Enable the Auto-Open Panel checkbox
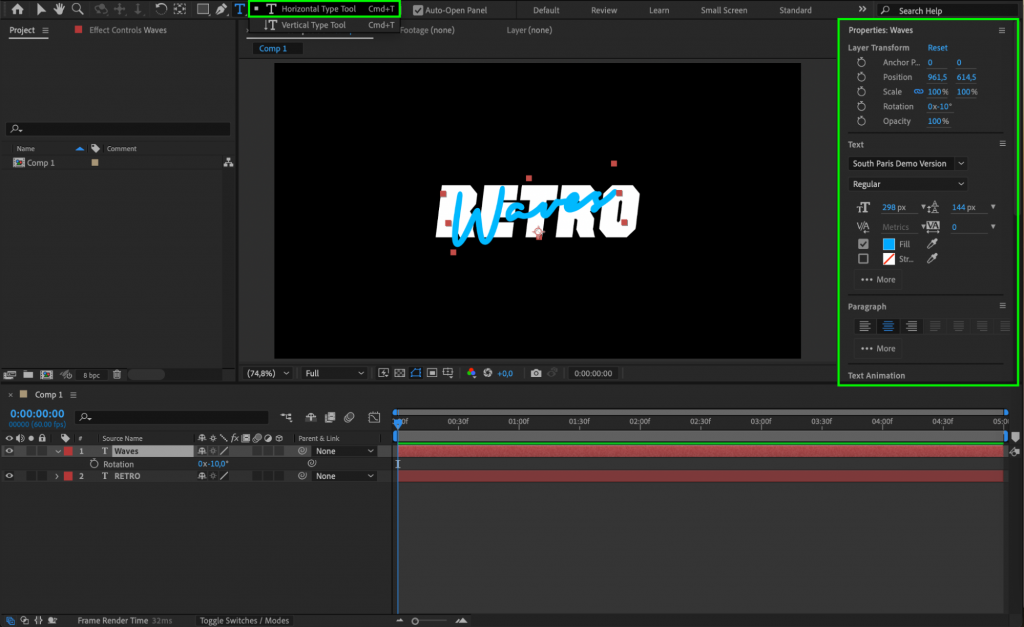Image resolution: width=1024 pixels, height=627 pixels. point(418,10)
